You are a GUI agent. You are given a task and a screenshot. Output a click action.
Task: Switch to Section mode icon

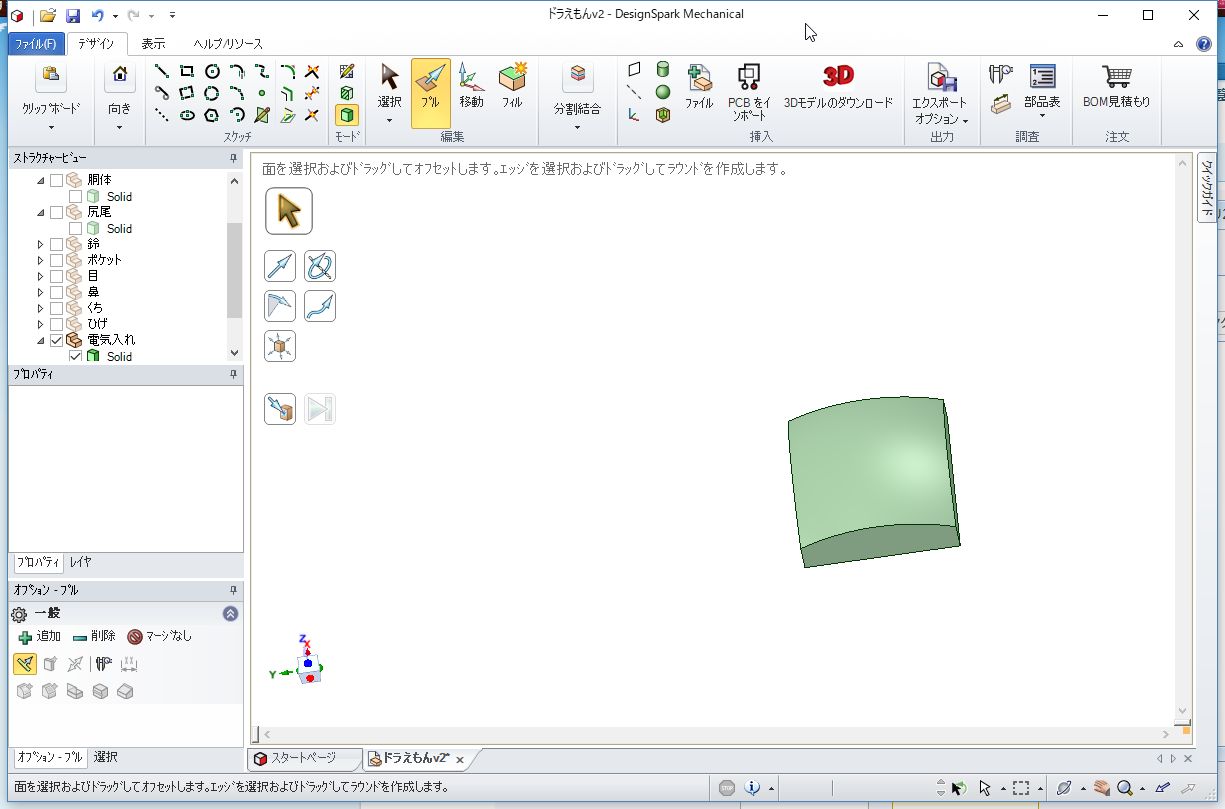pyautogui.click(x=346, y=93)
